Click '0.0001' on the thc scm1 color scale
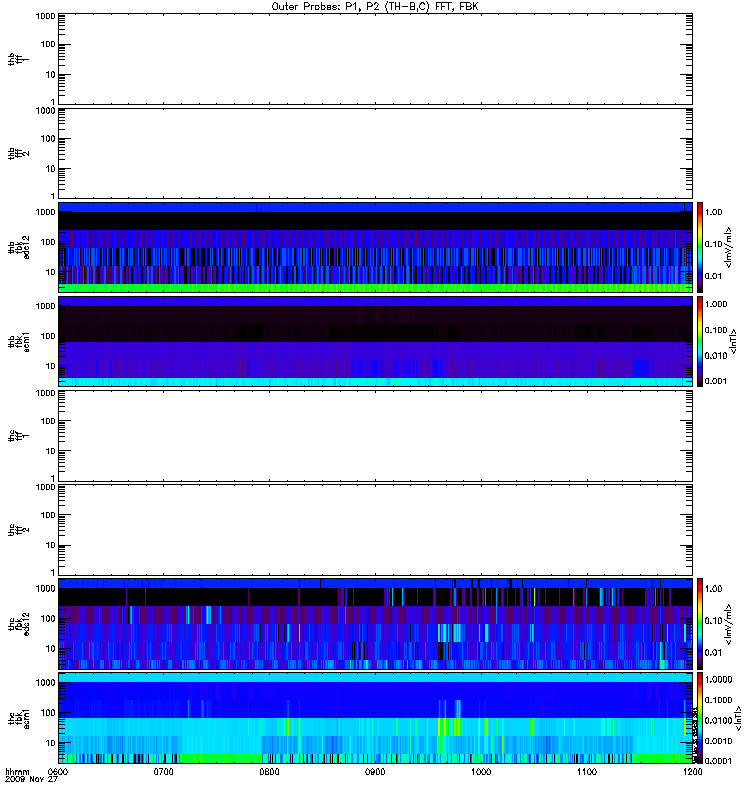Image resolution: width=750 pixels, height=800 pixels. 718,761
